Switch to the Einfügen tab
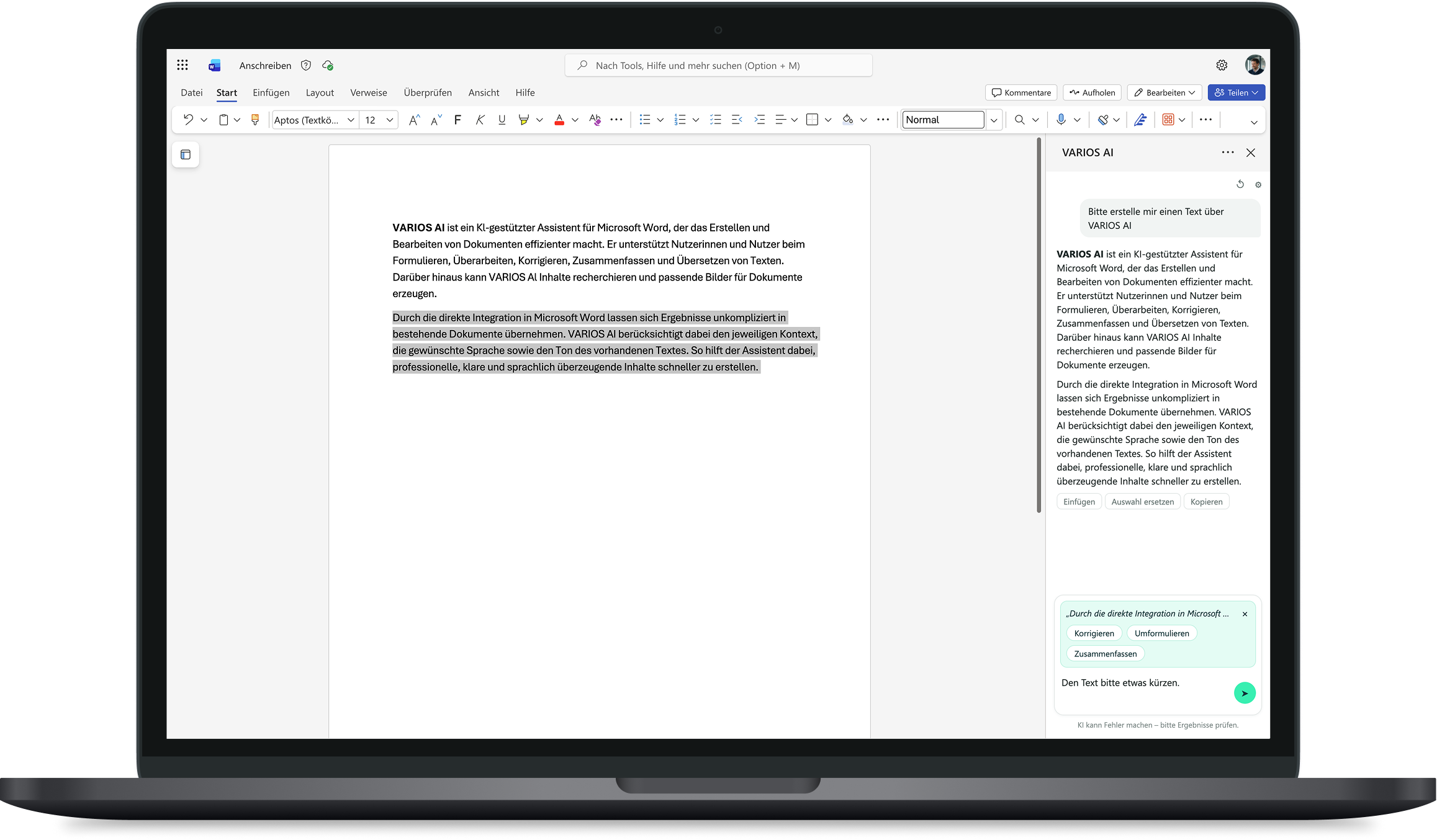This screenshot has width=1437, height=840. (271, 92)
